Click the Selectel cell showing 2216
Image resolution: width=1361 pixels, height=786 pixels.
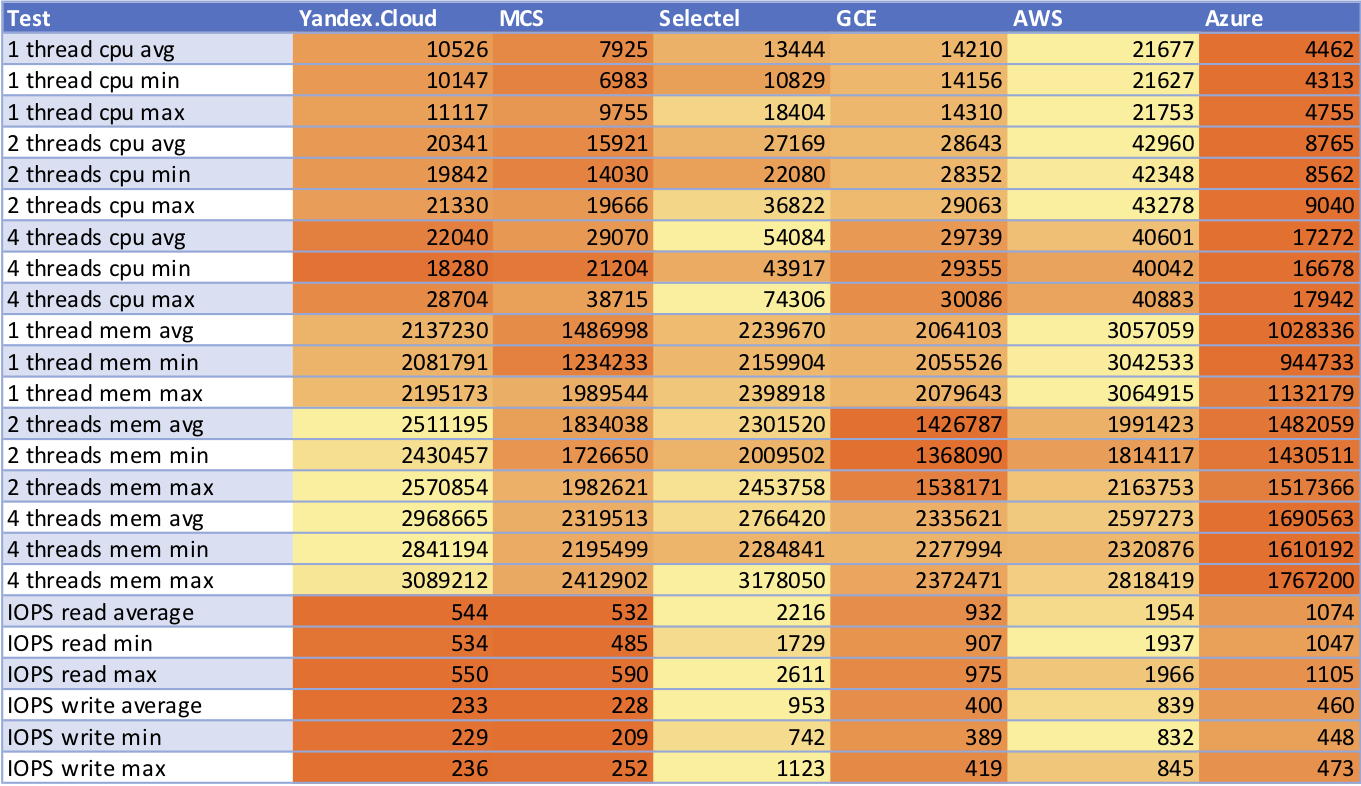coord(742,612)
